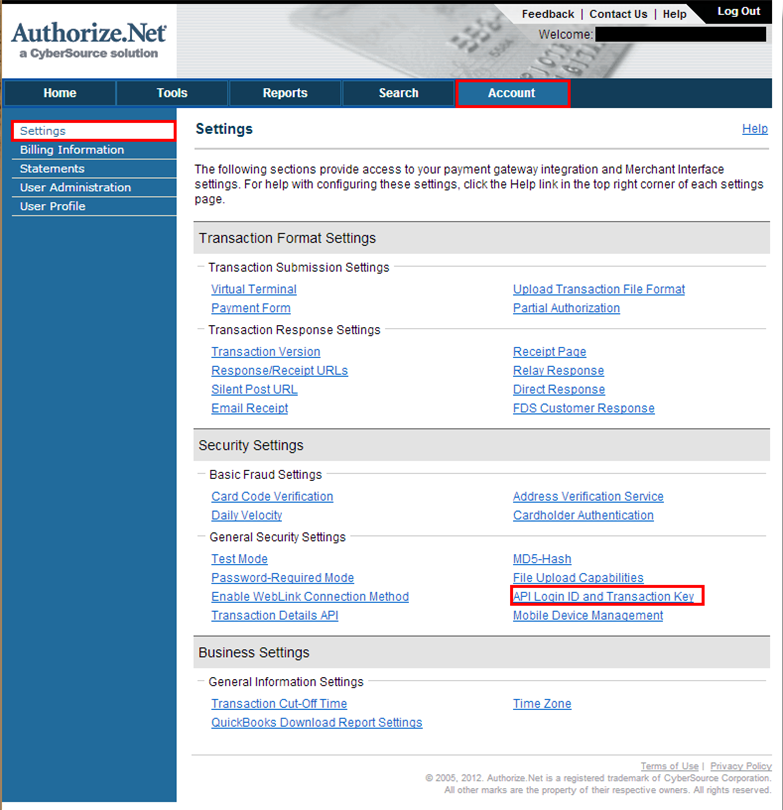Open the Tools tab
783x810 pixels.
(172, 93)
